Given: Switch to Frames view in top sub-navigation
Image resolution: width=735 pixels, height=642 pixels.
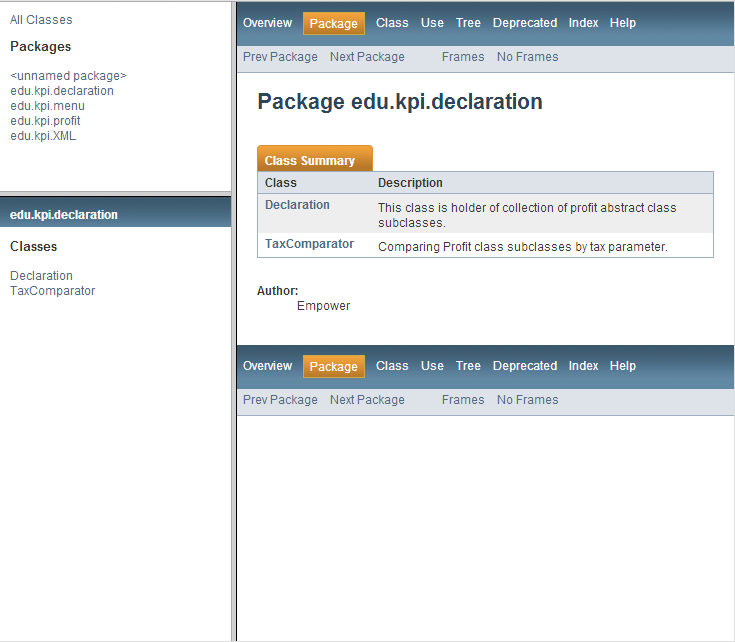Looking at the screenshot, I should pos(463,57).
